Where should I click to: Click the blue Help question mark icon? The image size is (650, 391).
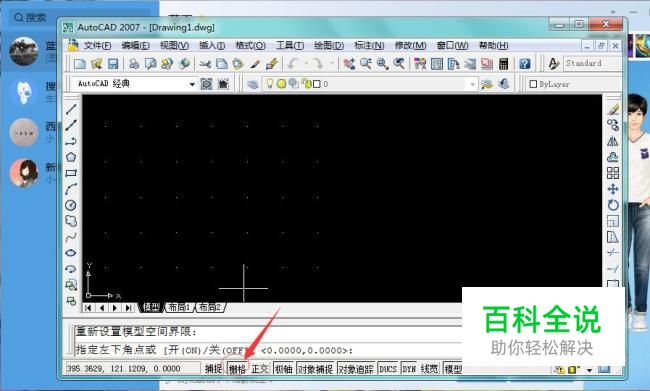click(524, 64)
